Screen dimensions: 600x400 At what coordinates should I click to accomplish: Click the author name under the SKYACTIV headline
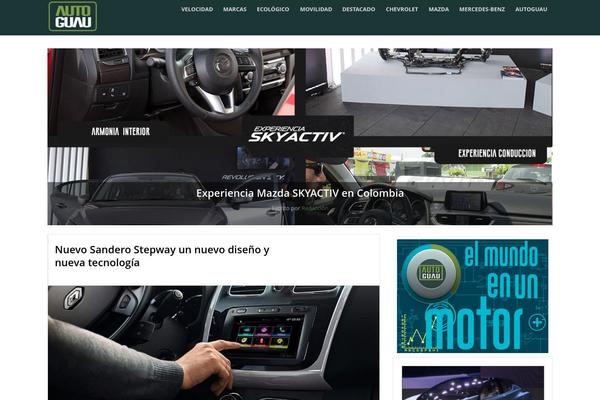pos(314,208)
